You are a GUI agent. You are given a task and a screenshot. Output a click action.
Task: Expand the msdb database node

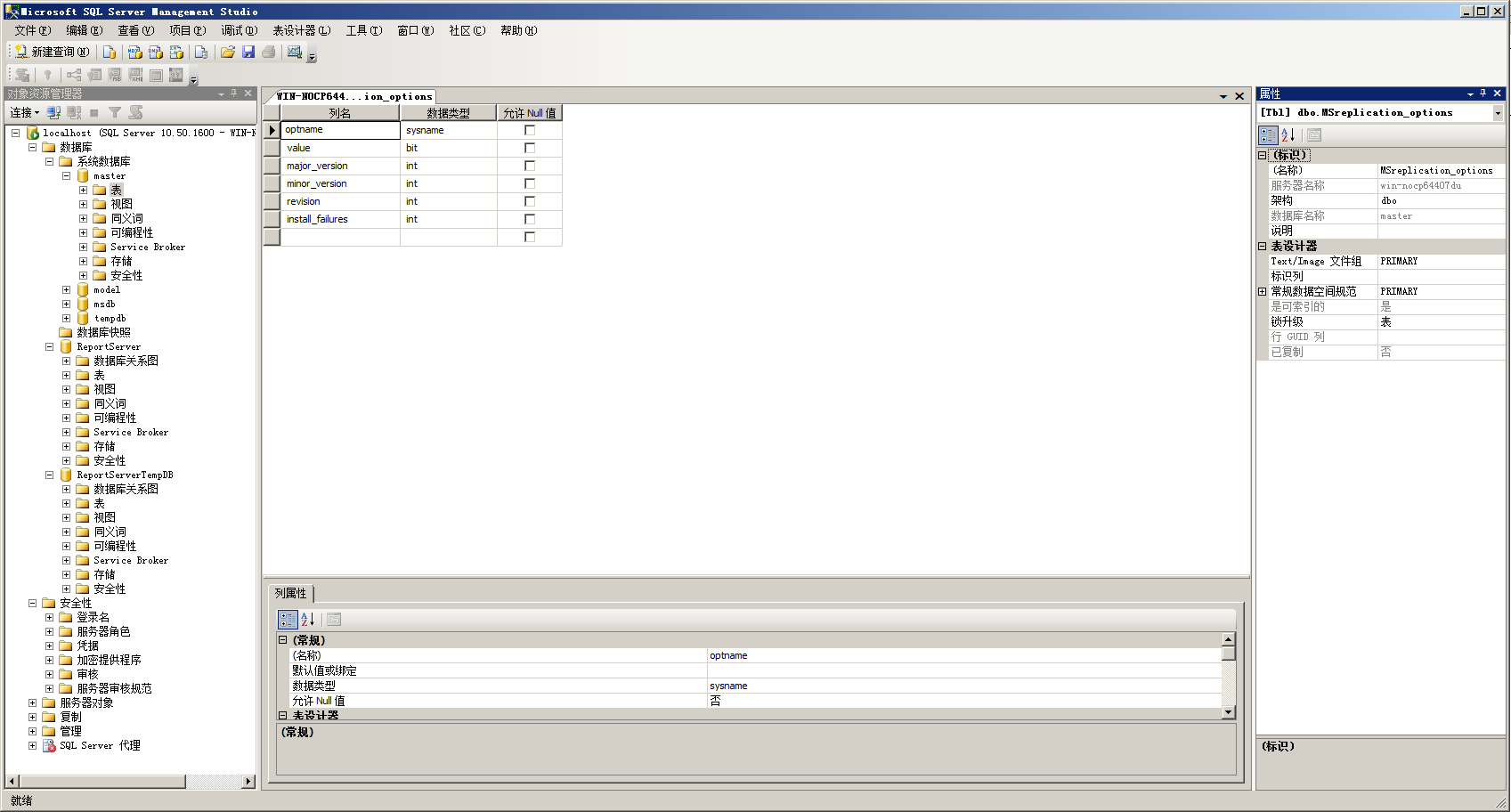pos(66,304)
